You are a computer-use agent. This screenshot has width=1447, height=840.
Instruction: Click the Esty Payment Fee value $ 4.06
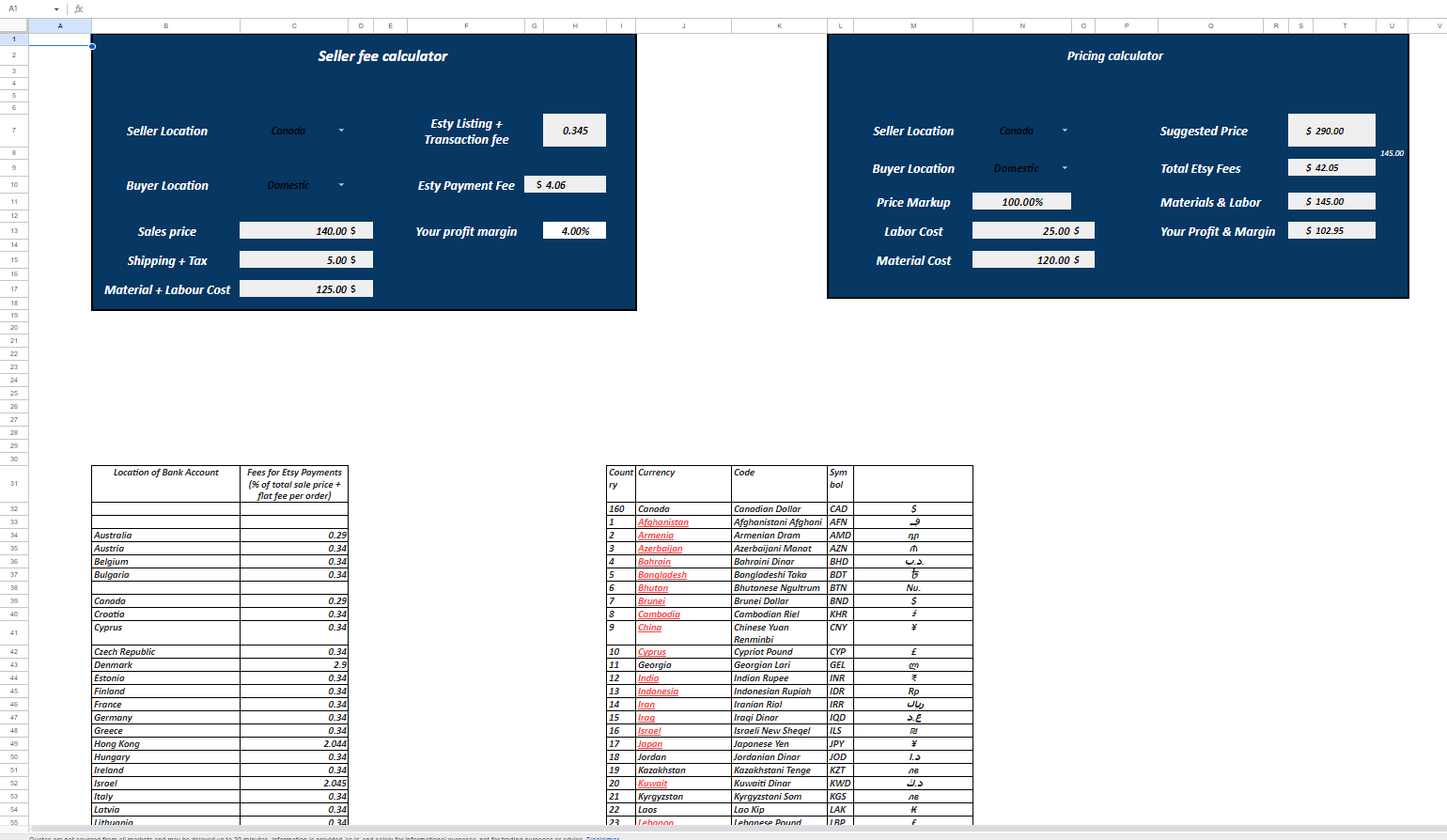point(565,184)
